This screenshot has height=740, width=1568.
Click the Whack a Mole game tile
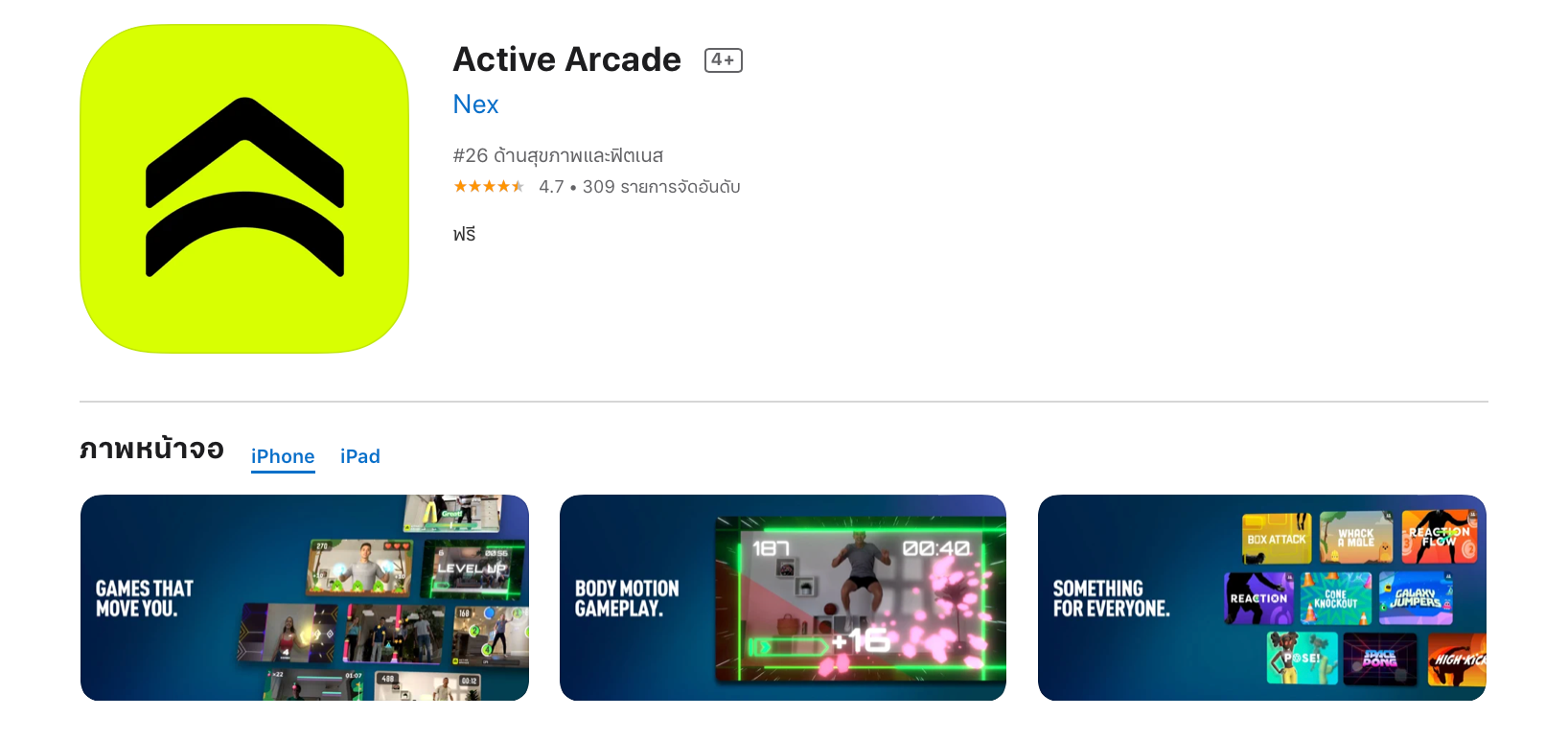click(1356, 537)
